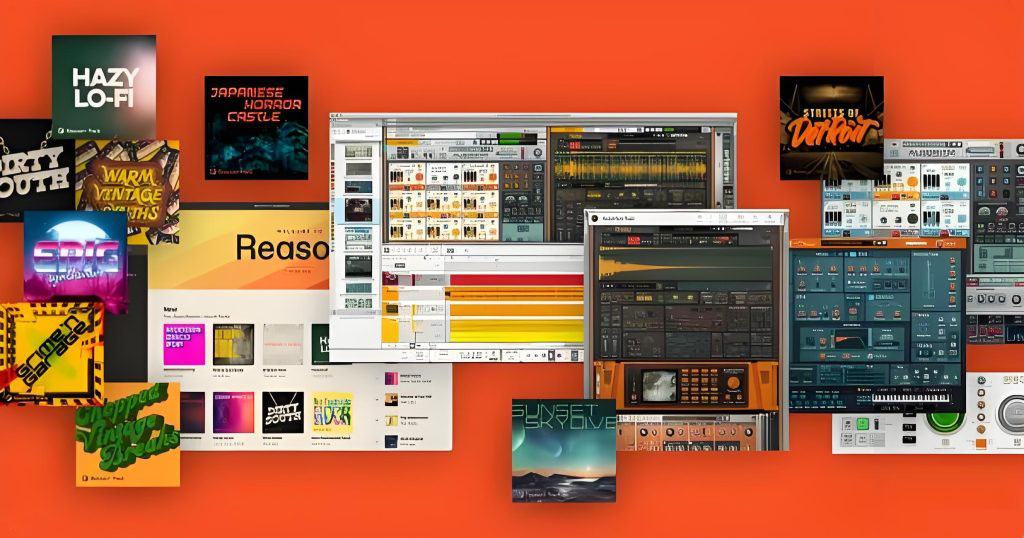Click the Grime & Garage pack artwork
The image size is (1024, 538).
pyautogui.click(x=50, y=352)
